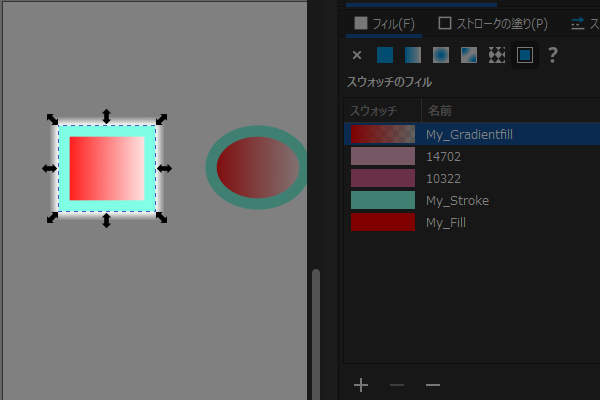600x400 pixels.
Task: Click the My_Gradientfill gradient color preview
Action: 383,134
